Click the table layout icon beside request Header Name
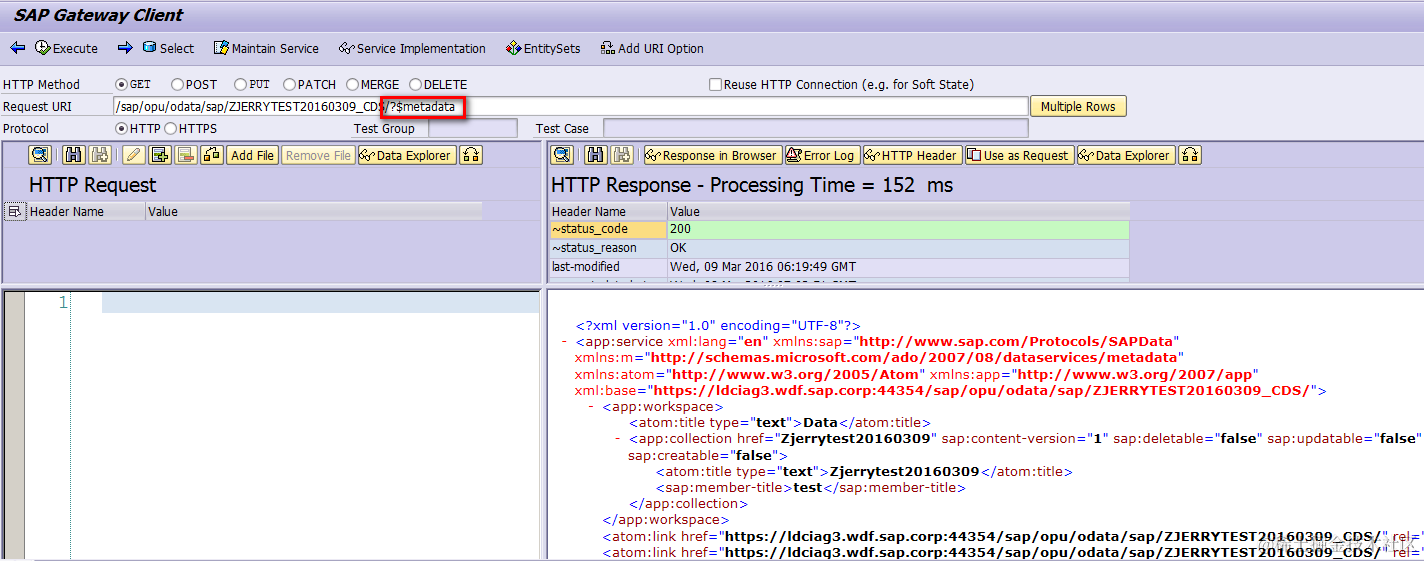The width and height of the screenshot is (1424, 561). coord(15,211)
